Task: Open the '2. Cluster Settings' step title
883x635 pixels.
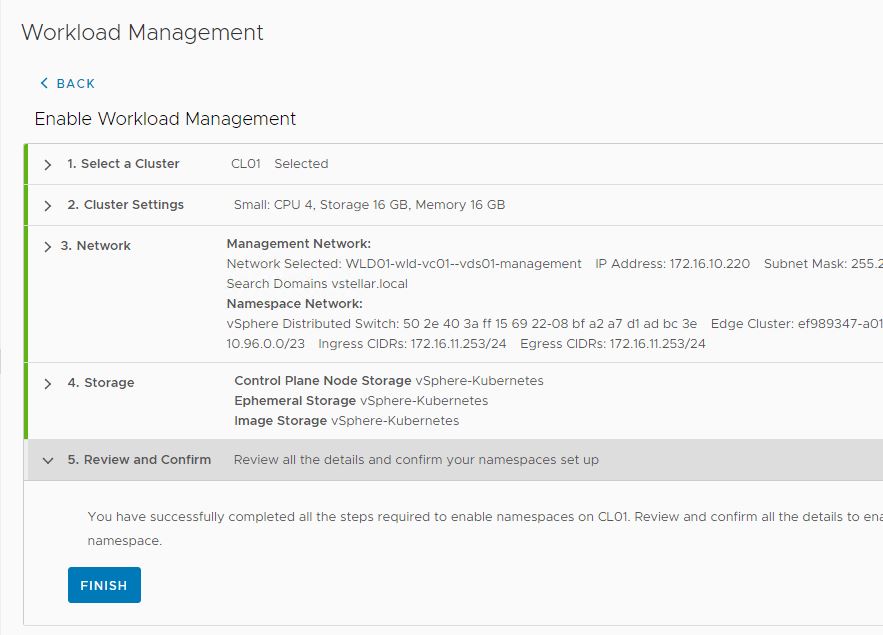Action: click(x=125, y=205)
